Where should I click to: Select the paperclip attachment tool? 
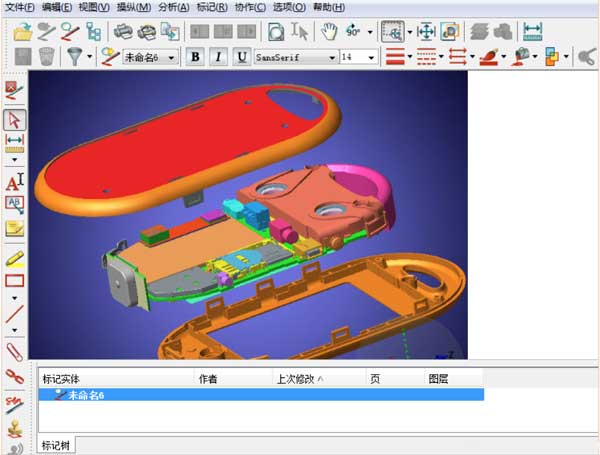[14, 352]
